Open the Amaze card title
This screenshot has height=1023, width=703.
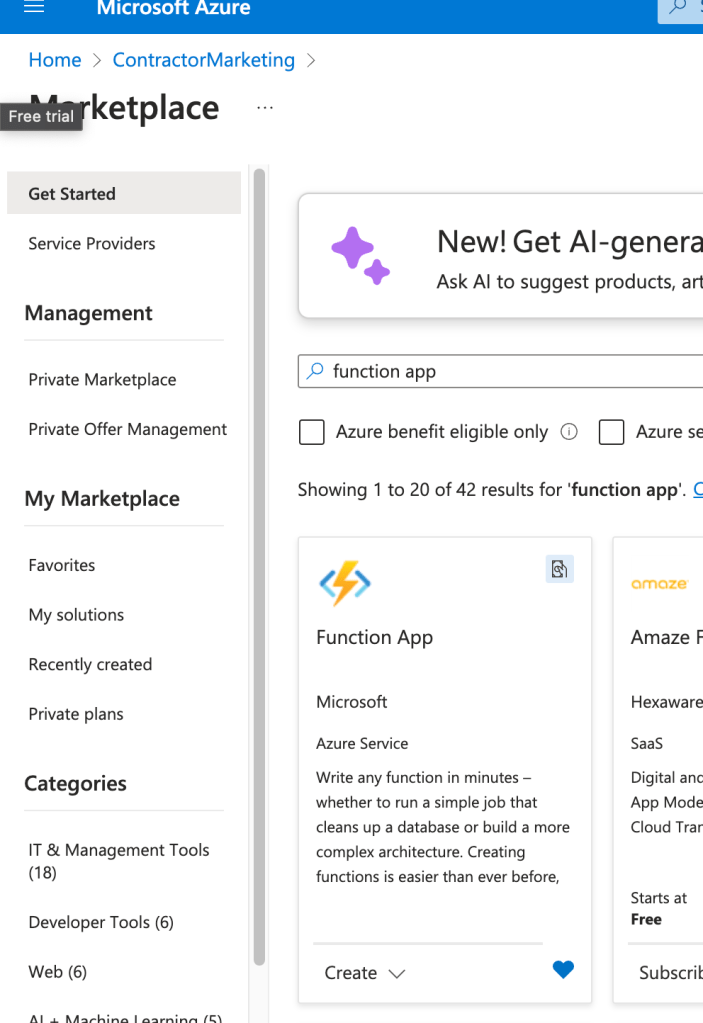666,637
